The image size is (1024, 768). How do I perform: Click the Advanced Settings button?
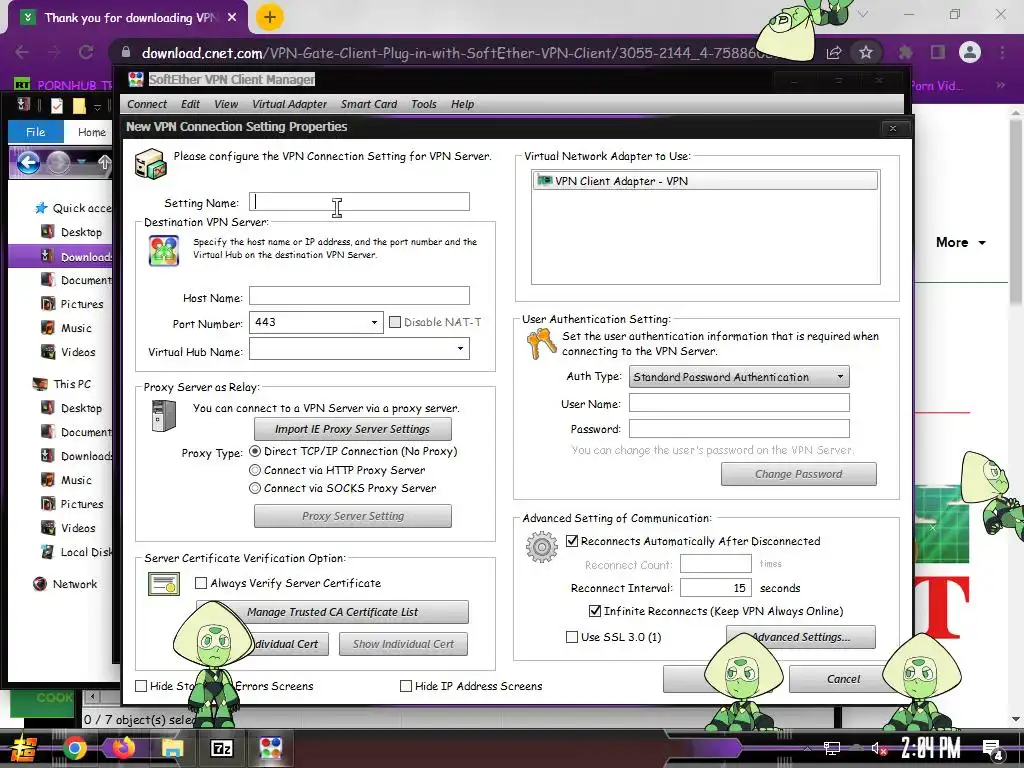coord(801,637)
